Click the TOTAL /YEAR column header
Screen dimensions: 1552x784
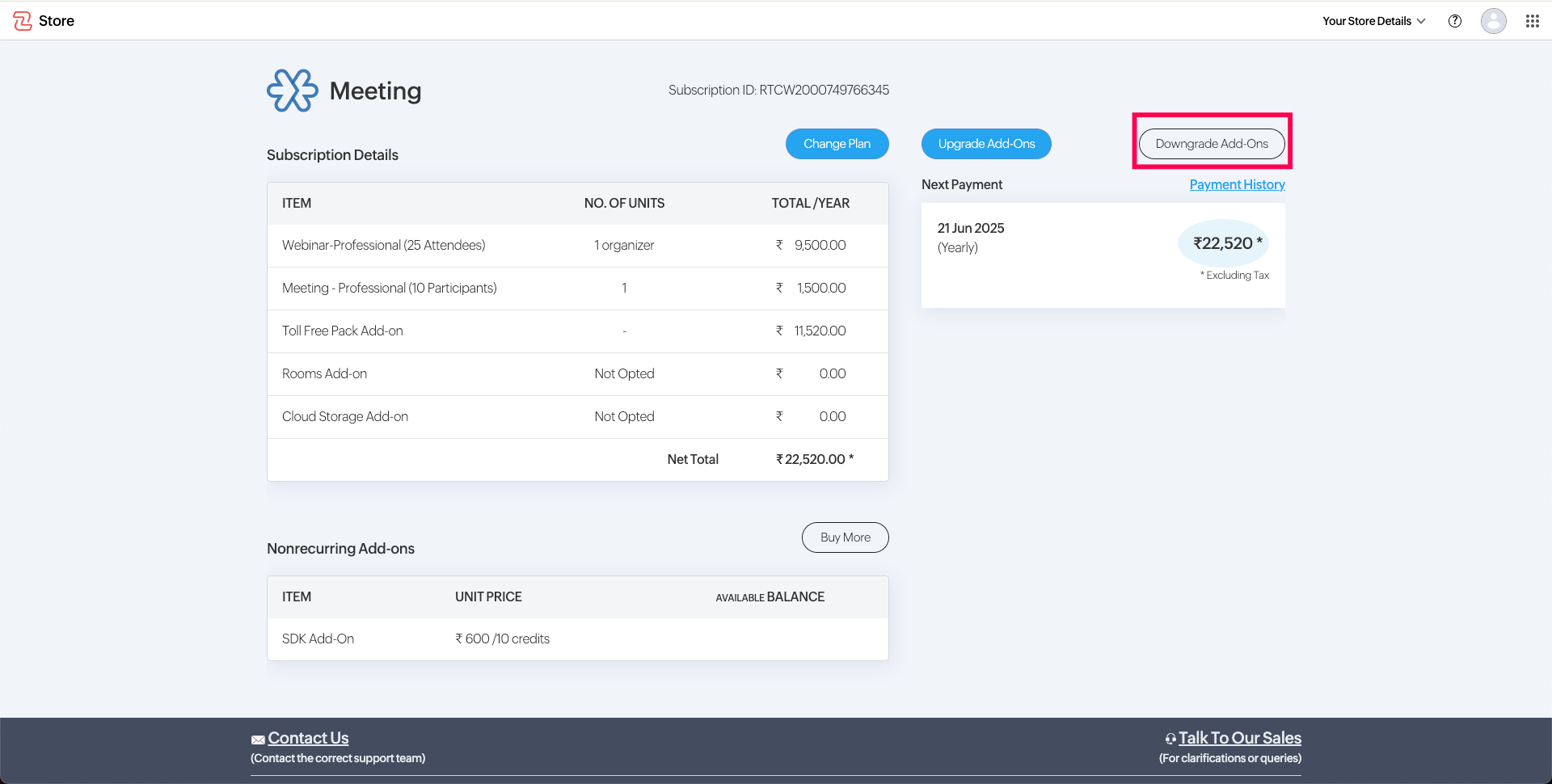(811, 203)
